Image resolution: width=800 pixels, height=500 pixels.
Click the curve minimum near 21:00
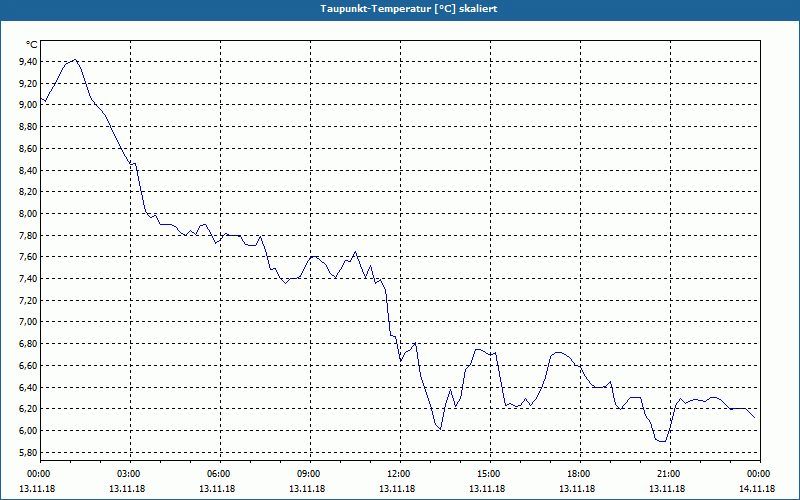[x=662, y=441]
